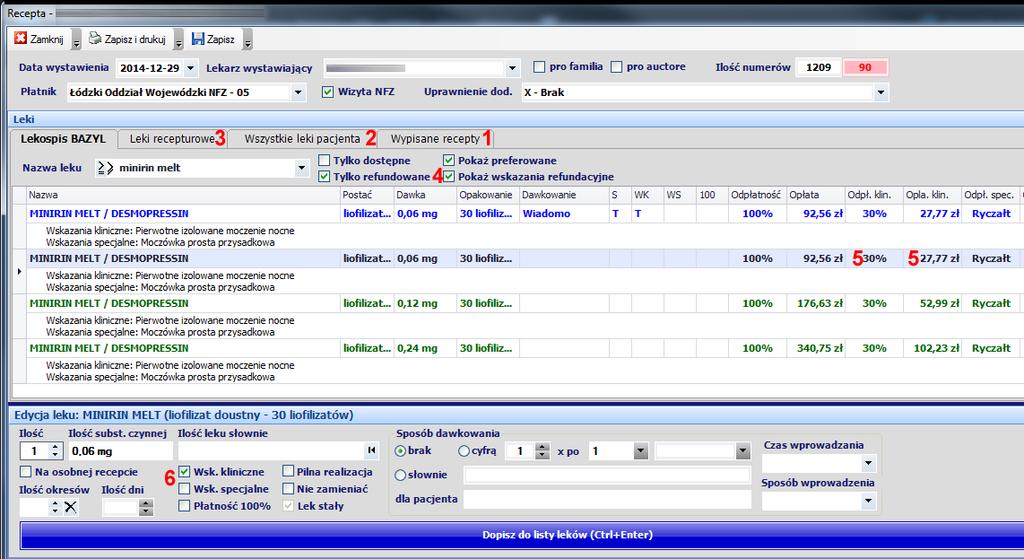Viewport: 1024px width, 559px height.
Task: Click the search icon in Nazwa leku field
Action: 105,168
